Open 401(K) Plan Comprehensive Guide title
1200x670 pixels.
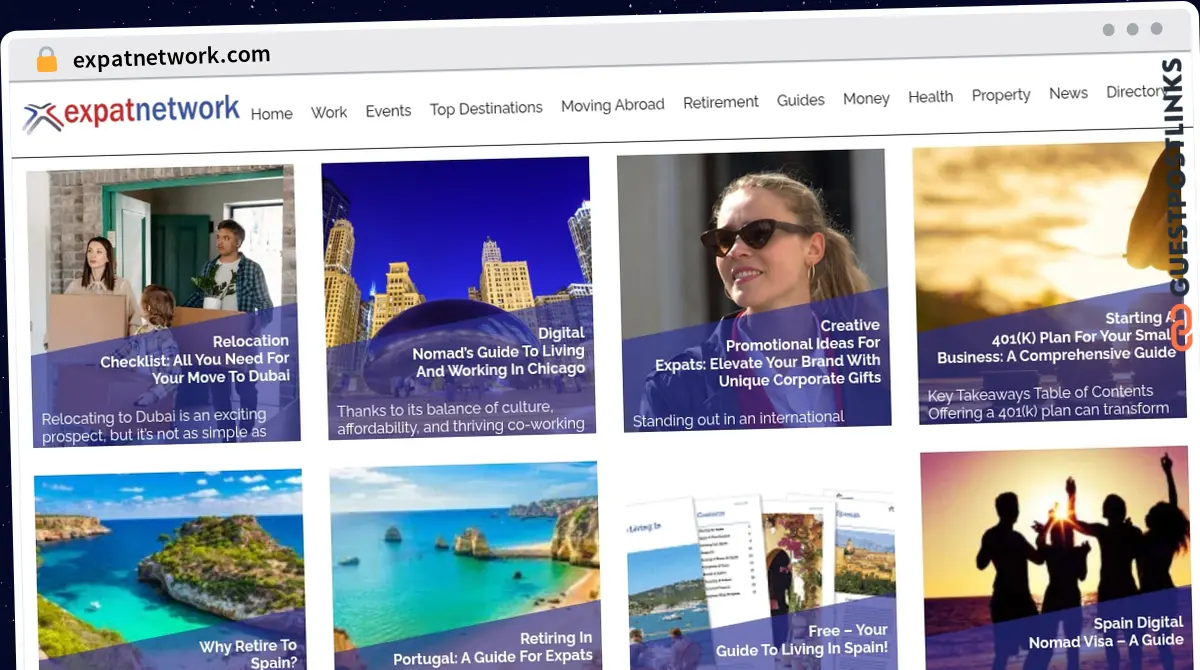coord(1056,337)
